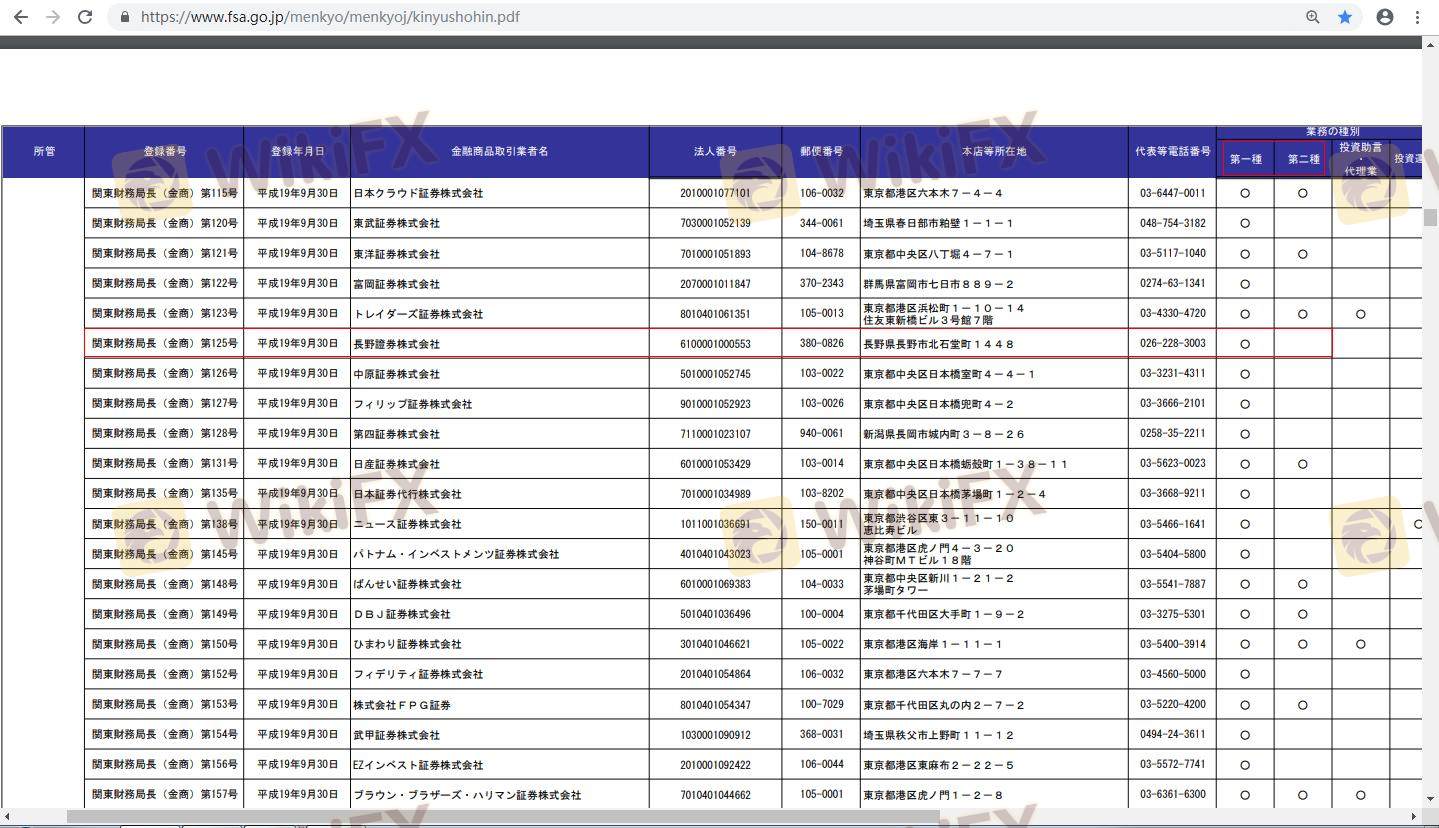Select the 第一種 column header
Viewport: 1439px width, 828px height.
(1245, 159)
